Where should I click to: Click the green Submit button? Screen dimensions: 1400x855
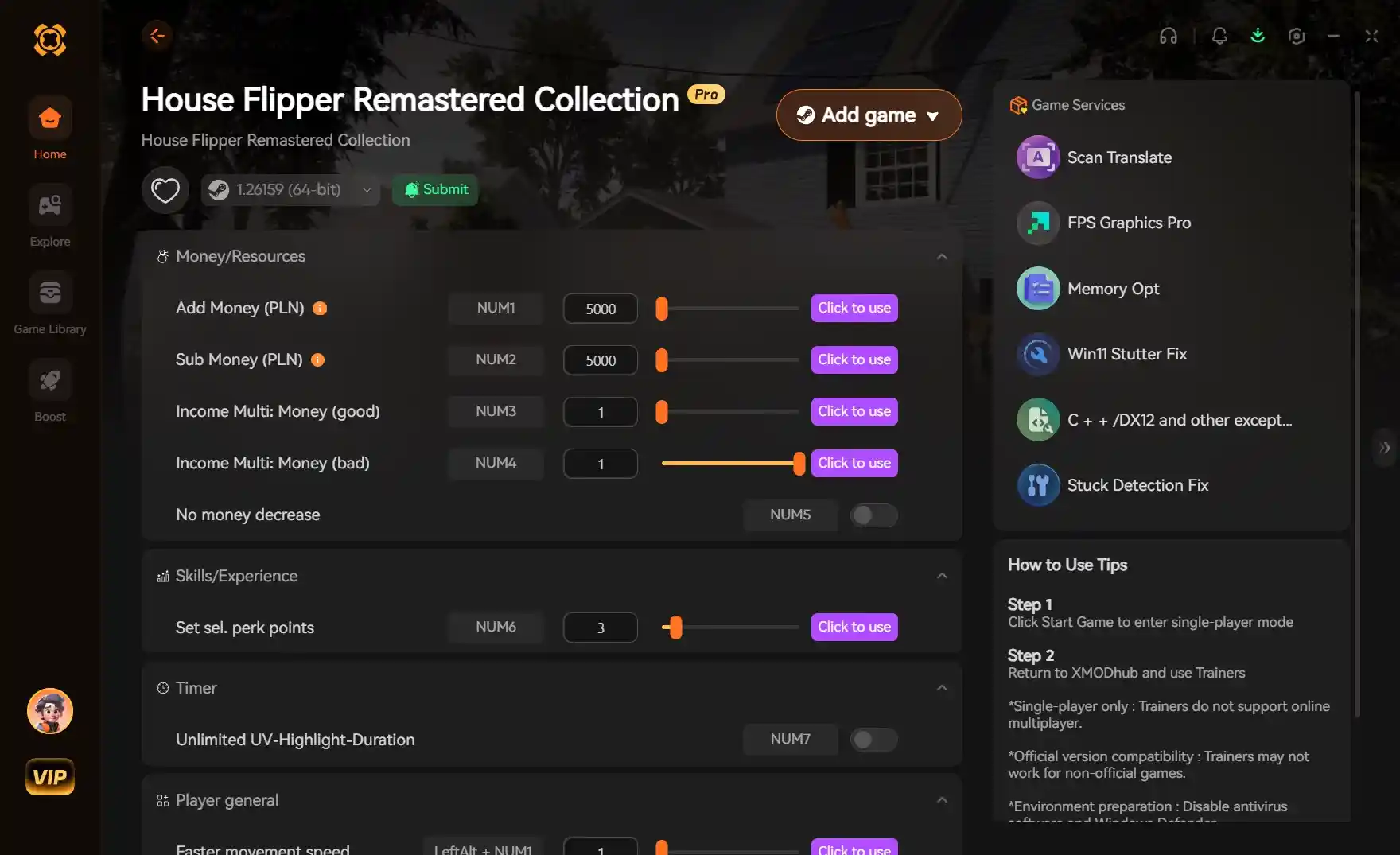click(x=435, y=189)
